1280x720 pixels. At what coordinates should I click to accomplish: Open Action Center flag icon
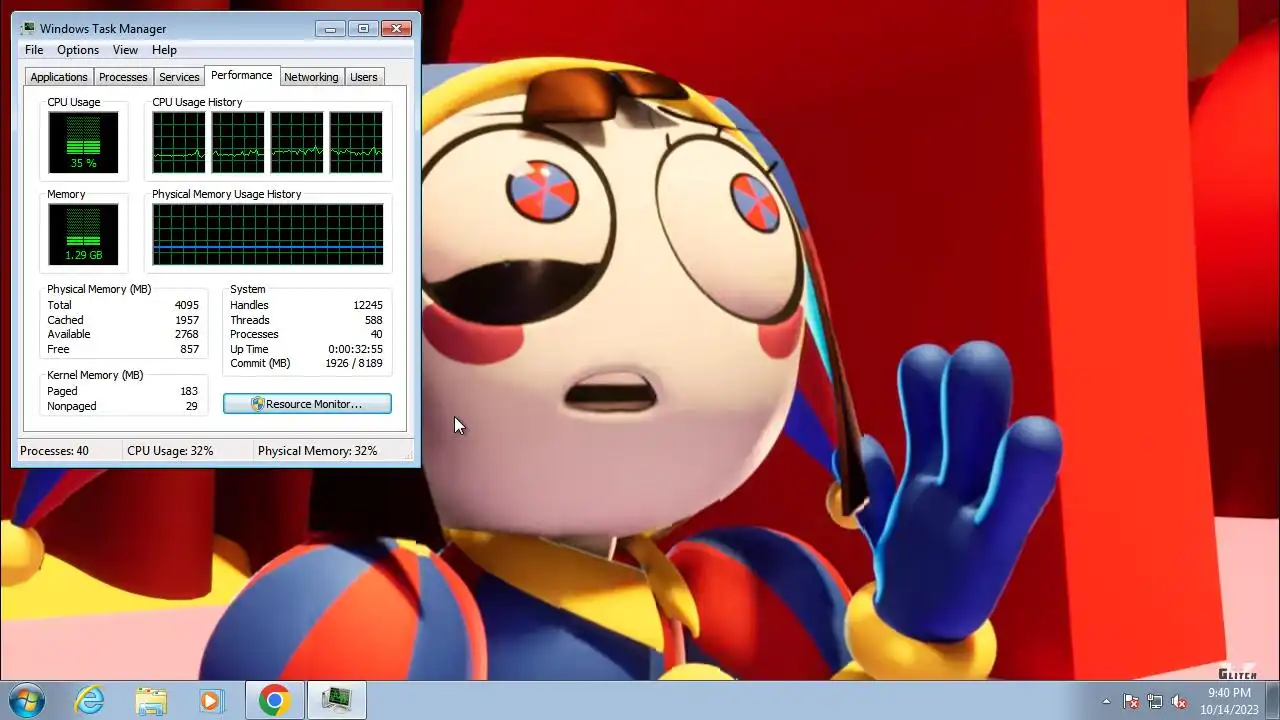click(1131, 701)
